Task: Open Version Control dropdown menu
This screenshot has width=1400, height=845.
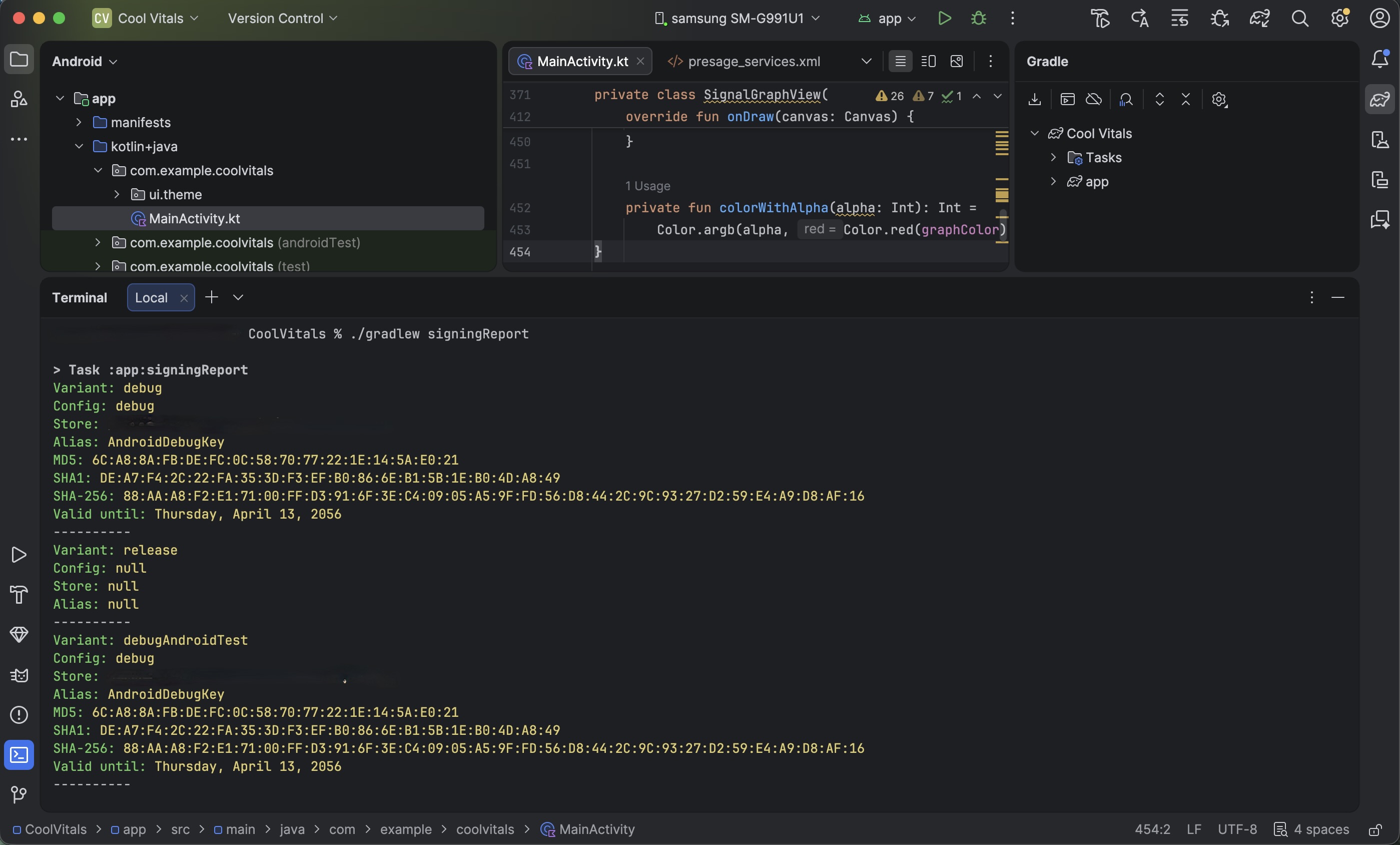Action: tap(282, 18)
